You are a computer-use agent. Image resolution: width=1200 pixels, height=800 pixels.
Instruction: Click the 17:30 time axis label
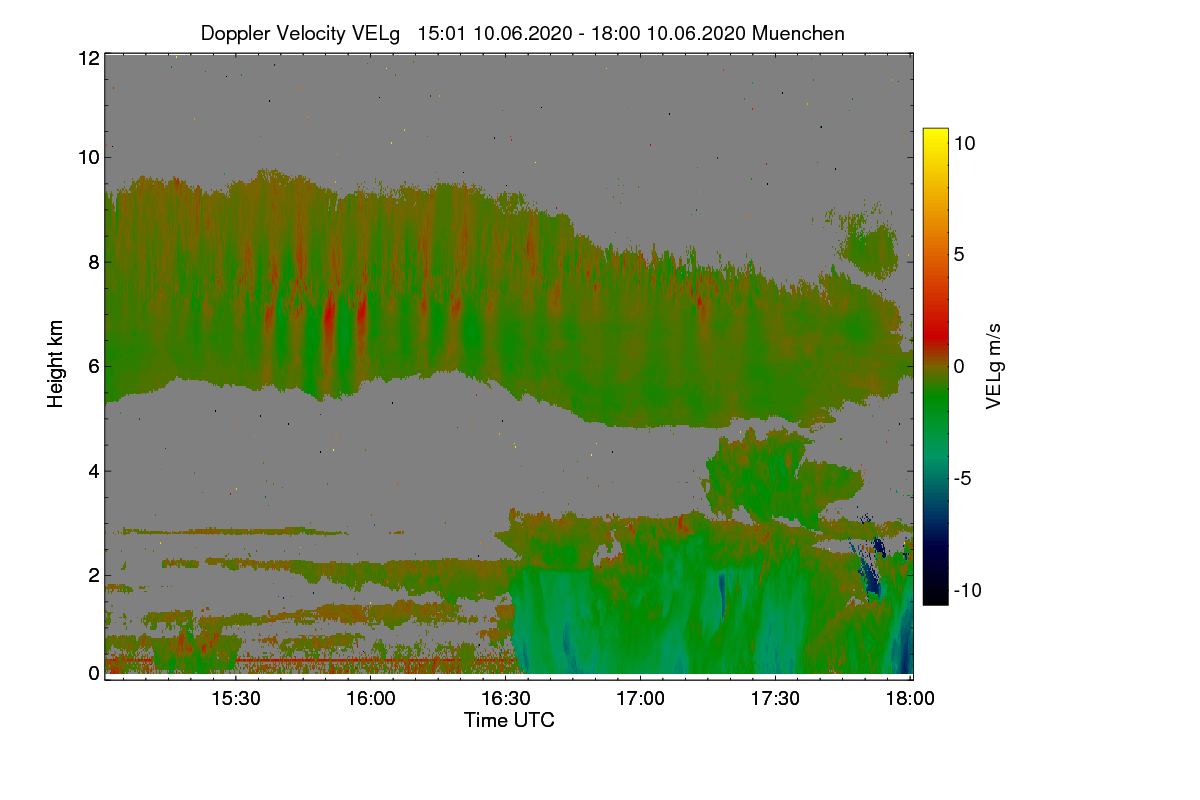pyautogui.click(x=775, y=699)
